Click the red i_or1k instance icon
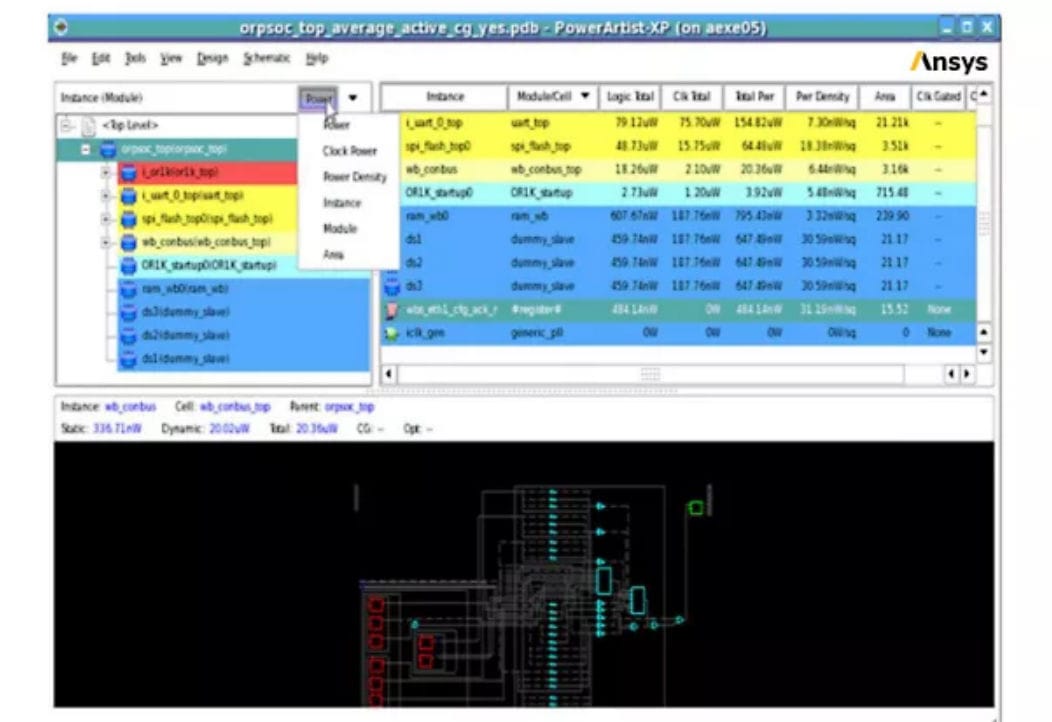The height and width of the screenshot is (722, 1052). pyautogui.click(x=130, y=173)
